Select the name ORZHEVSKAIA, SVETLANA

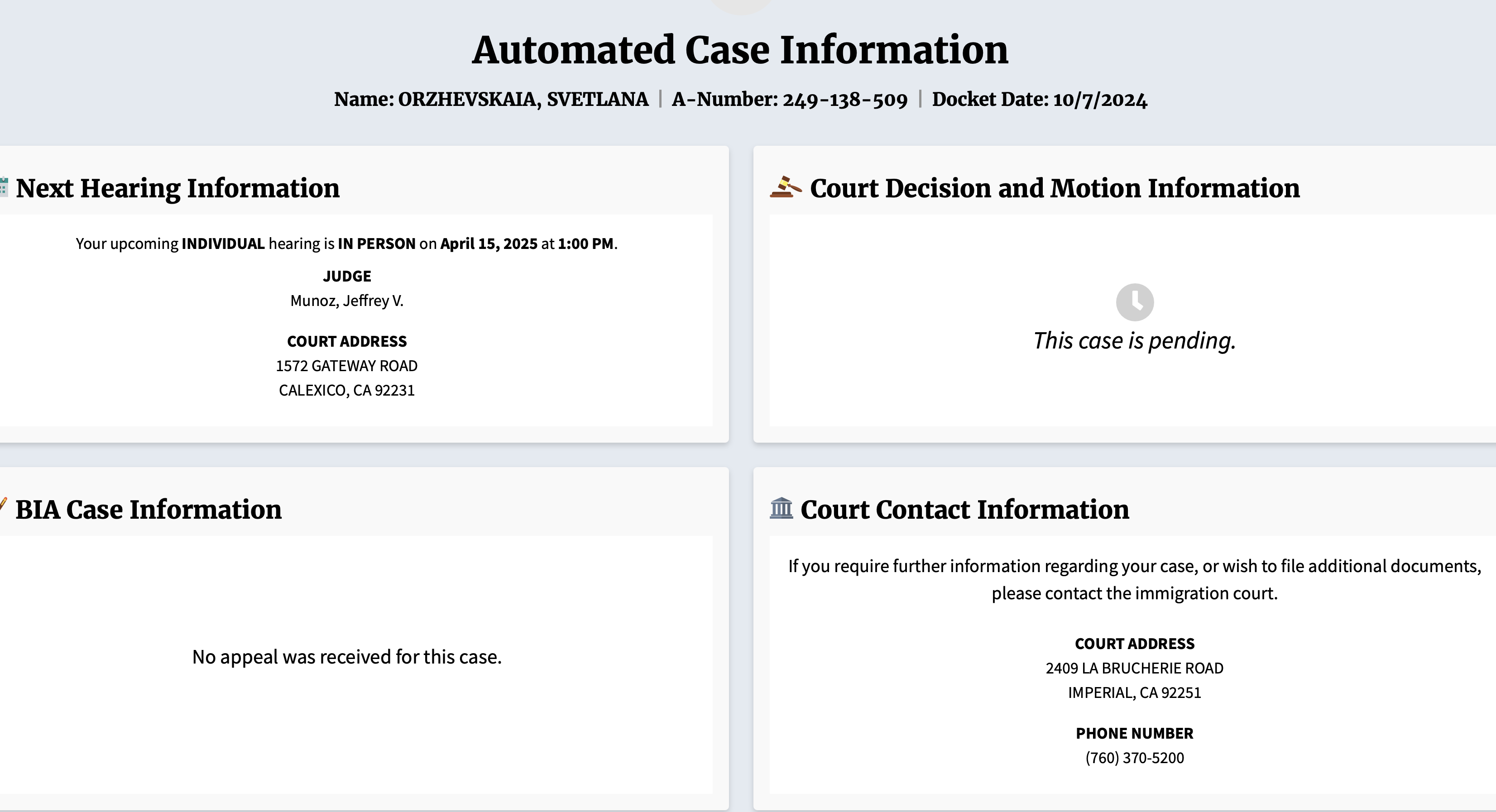[523, 99]
